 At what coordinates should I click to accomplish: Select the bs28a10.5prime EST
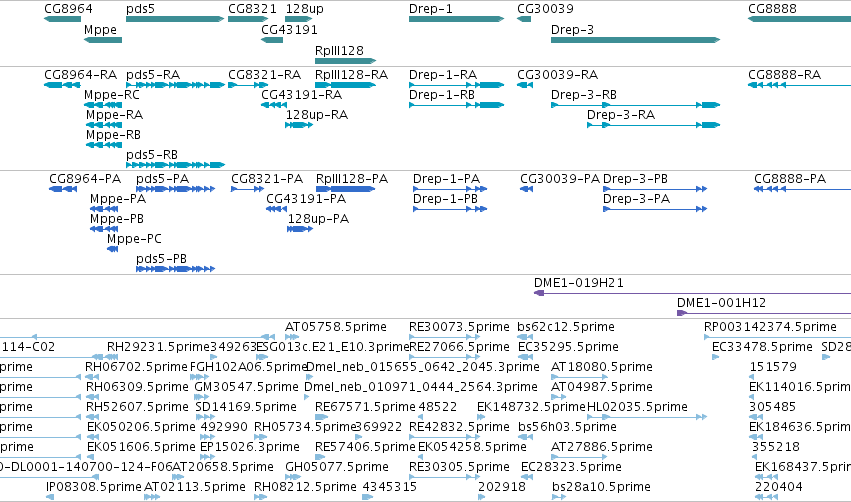click(559, 497)
